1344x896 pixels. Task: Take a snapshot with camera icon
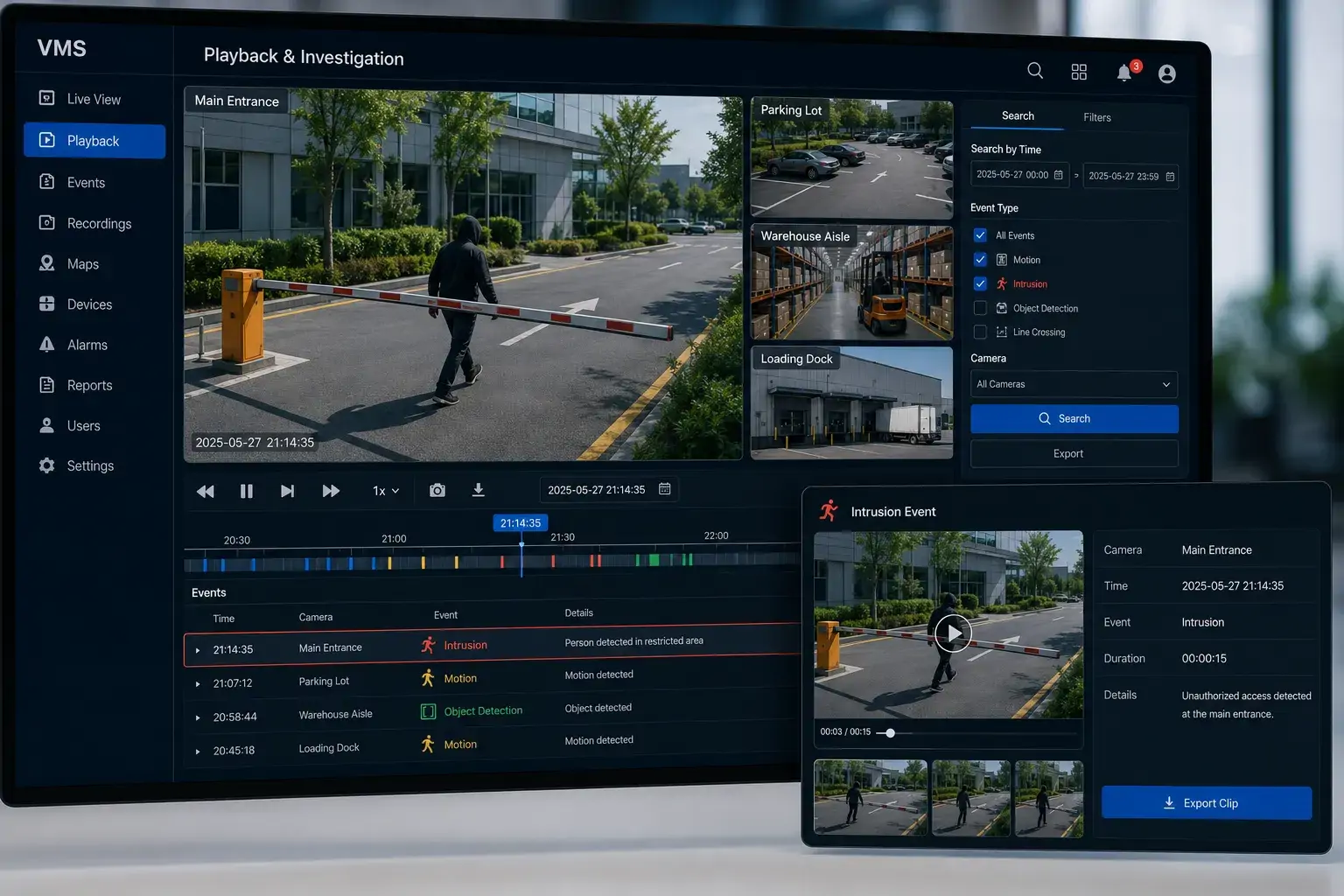(437, 490)
